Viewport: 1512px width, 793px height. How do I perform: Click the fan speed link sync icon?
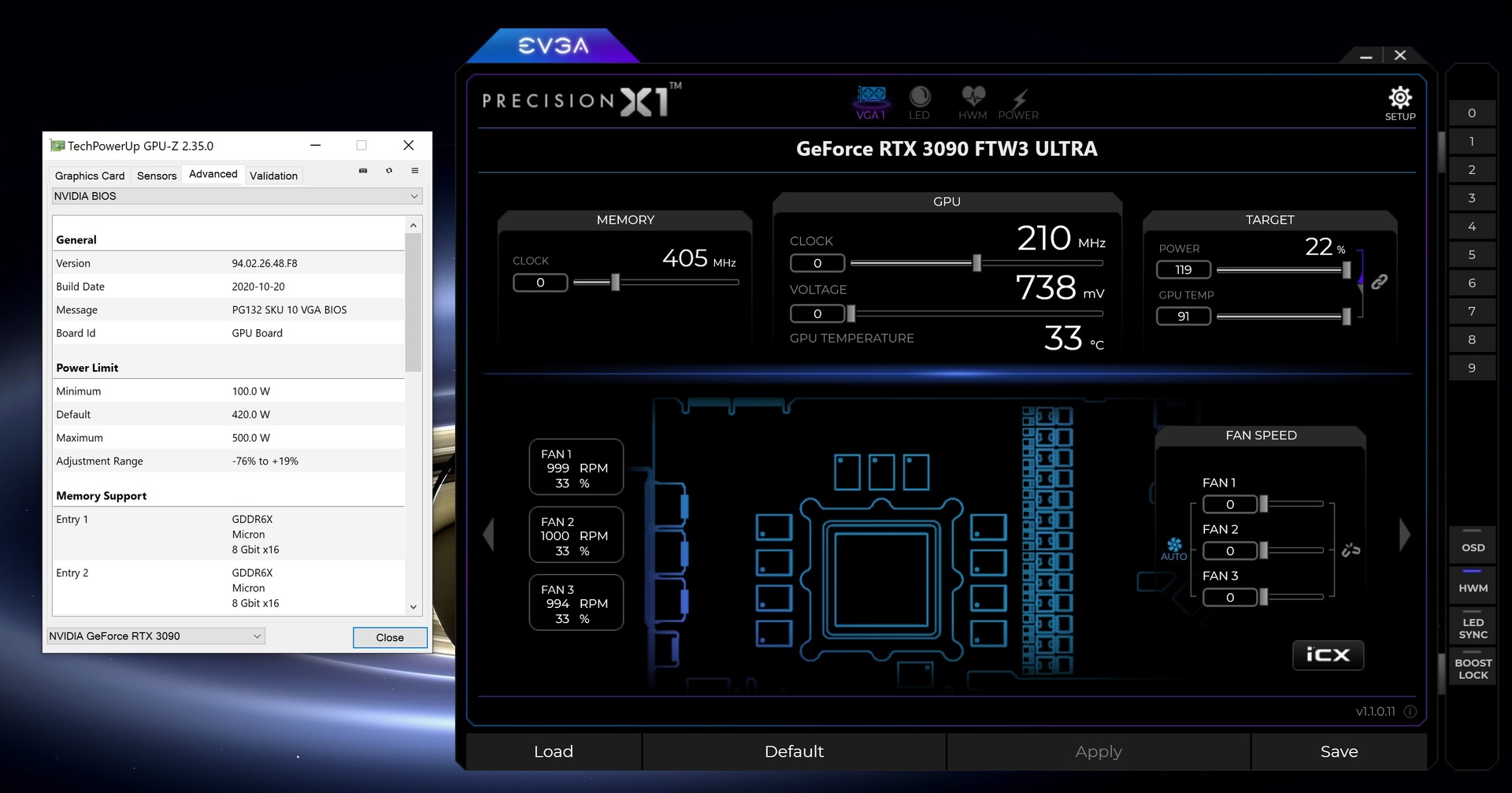[1351, 550]
